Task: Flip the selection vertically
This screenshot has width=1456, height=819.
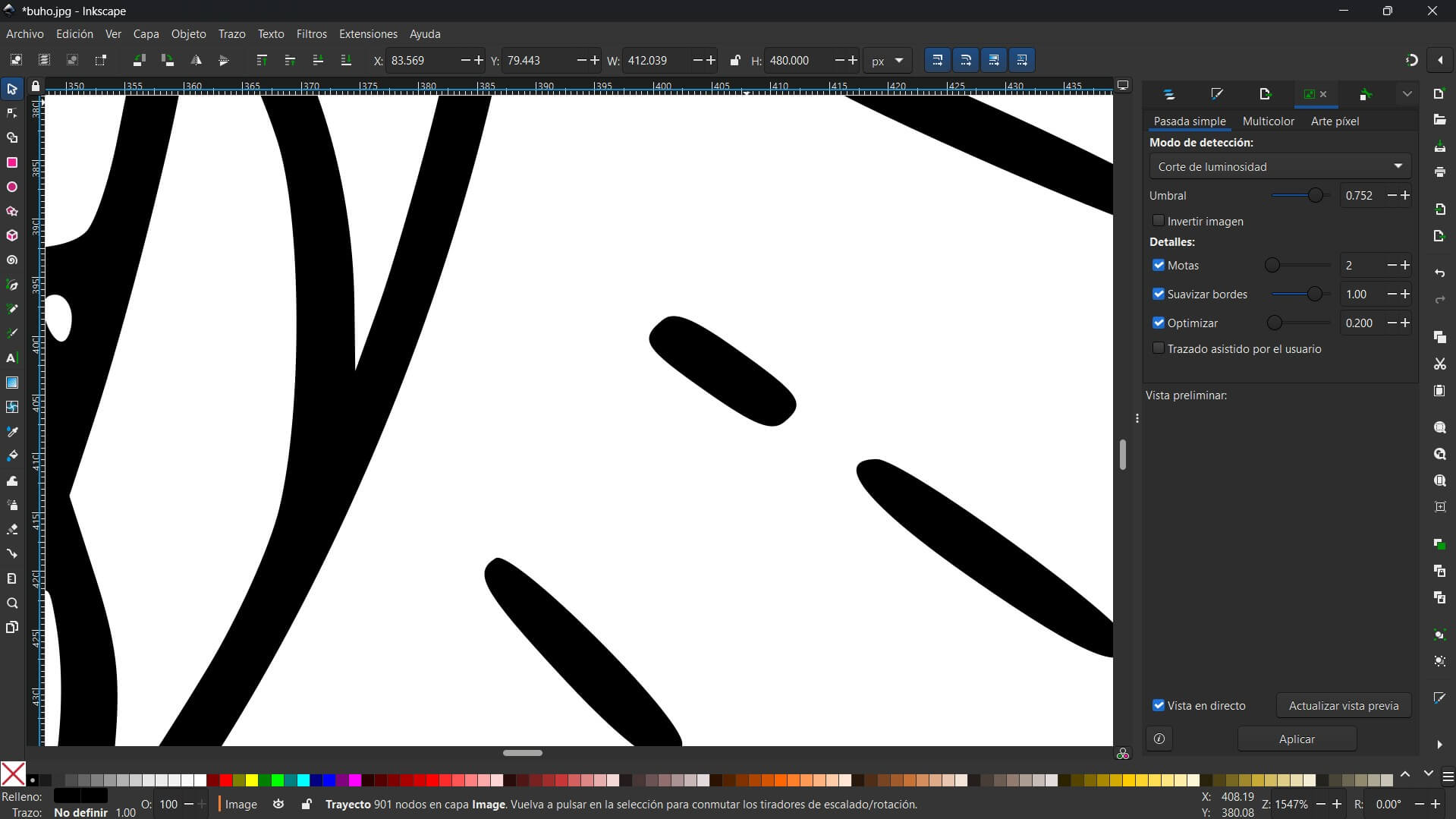Action: 224,60
